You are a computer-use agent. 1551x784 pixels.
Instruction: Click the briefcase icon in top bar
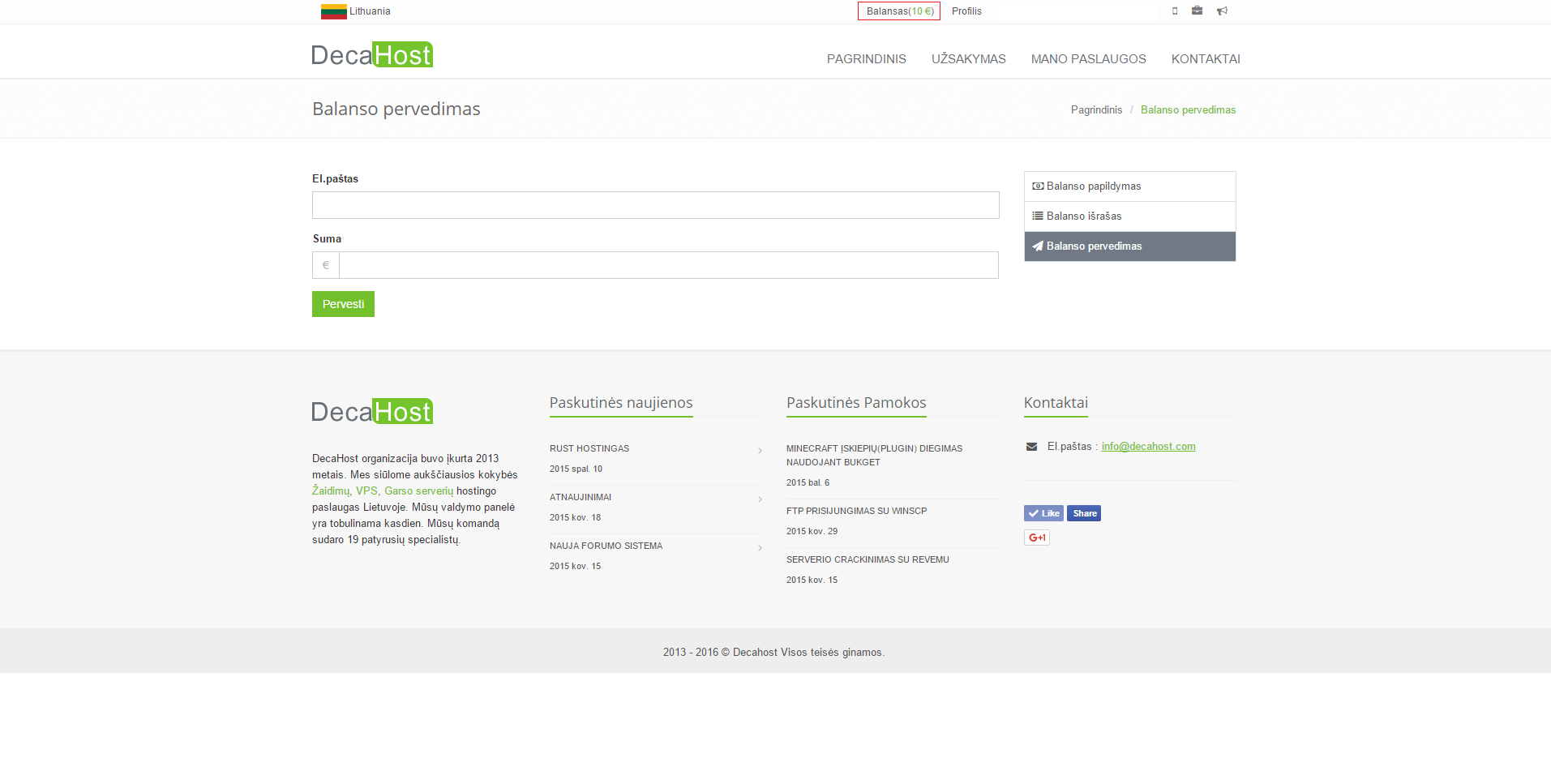(1197, 11)
